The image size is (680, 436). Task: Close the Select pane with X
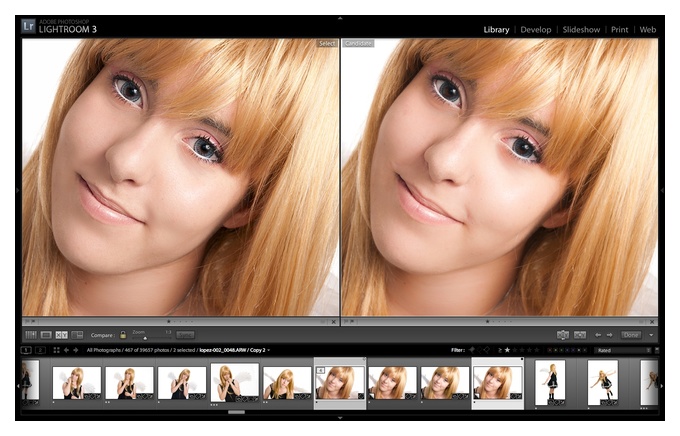[333, 322]
